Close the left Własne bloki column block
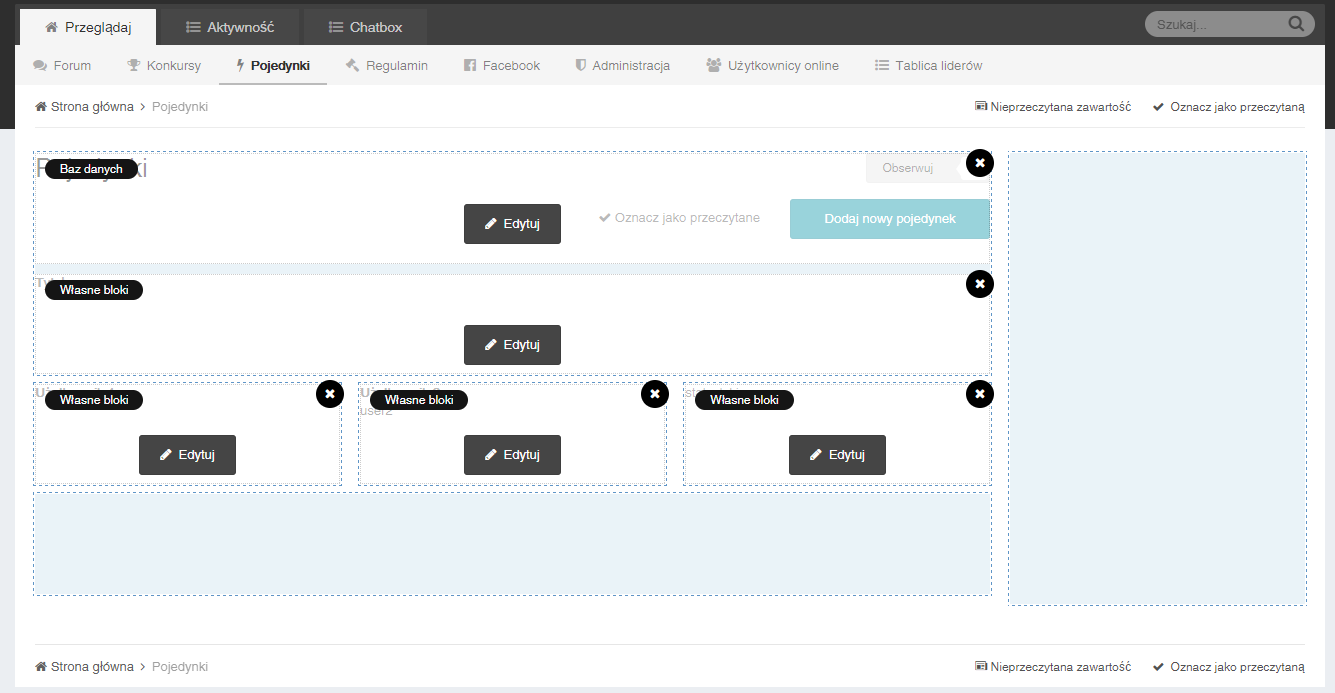 click(x=330, y=394)
